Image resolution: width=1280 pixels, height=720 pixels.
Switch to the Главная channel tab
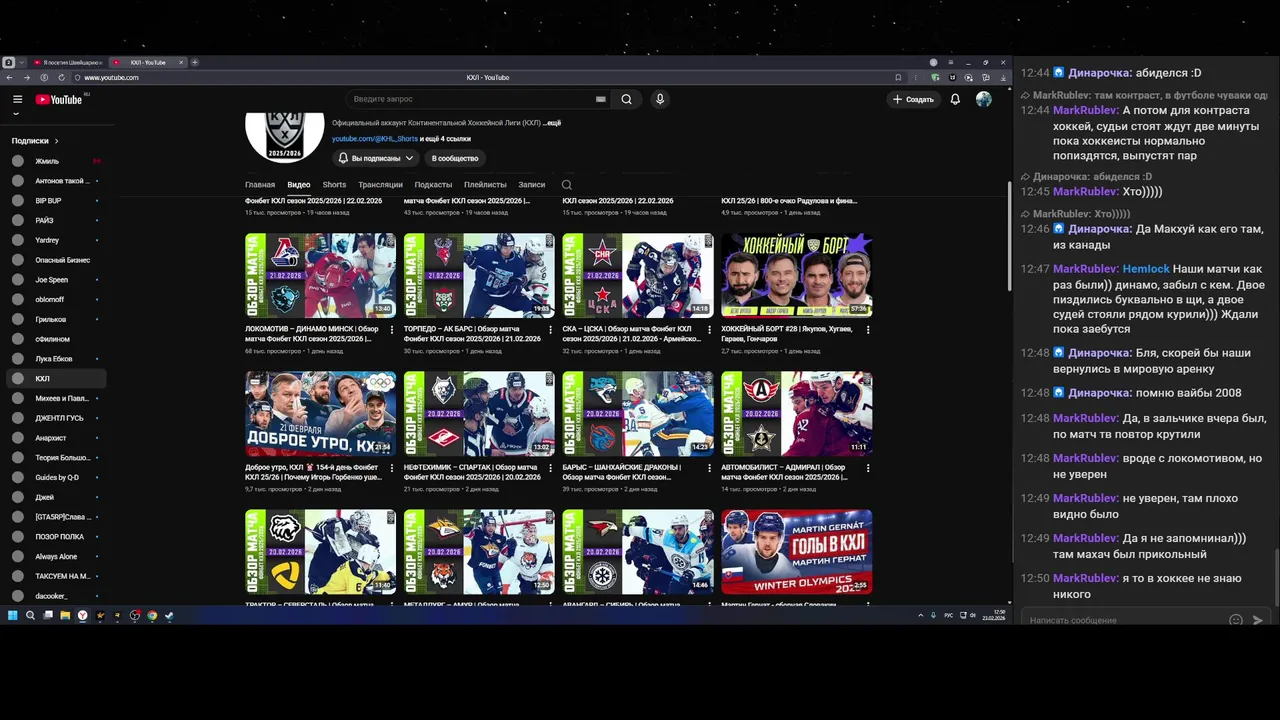[x=260, y=185]
